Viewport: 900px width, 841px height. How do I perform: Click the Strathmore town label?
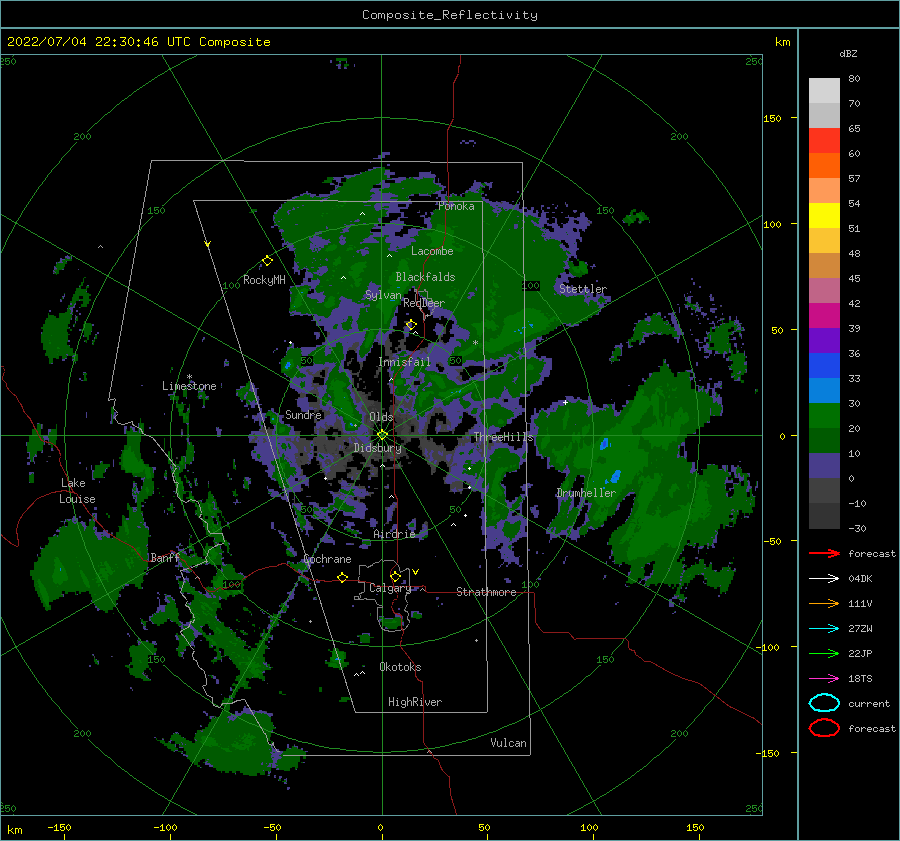point(486,592)
